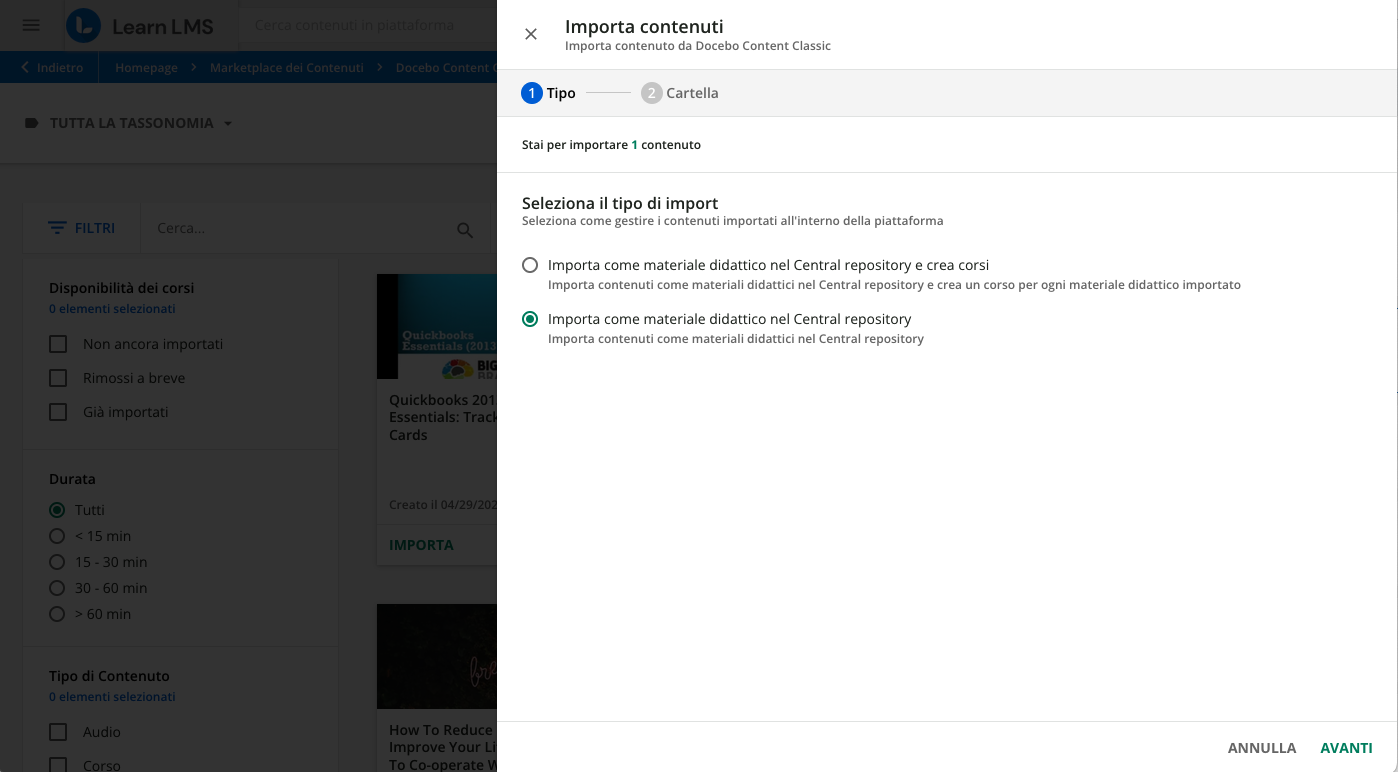This screenshot has width=1398, height=772.
Task: Click the Stai per importare 1 contenuto text
Action: (x=611, y=145)
